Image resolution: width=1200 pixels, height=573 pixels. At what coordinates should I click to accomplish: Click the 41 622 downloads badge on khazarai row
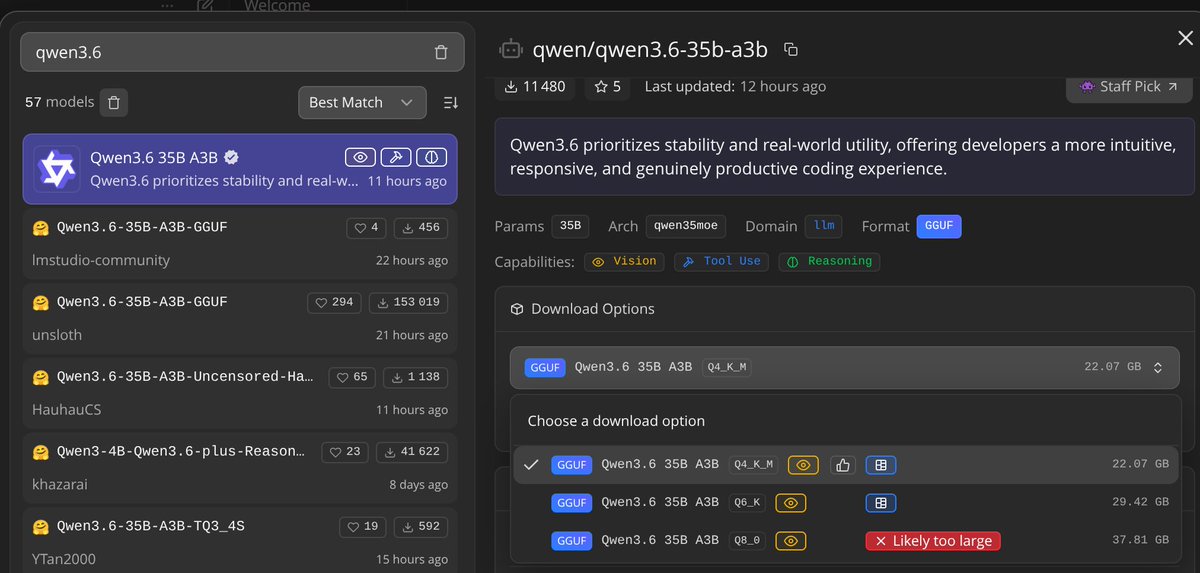coord(411,452)
